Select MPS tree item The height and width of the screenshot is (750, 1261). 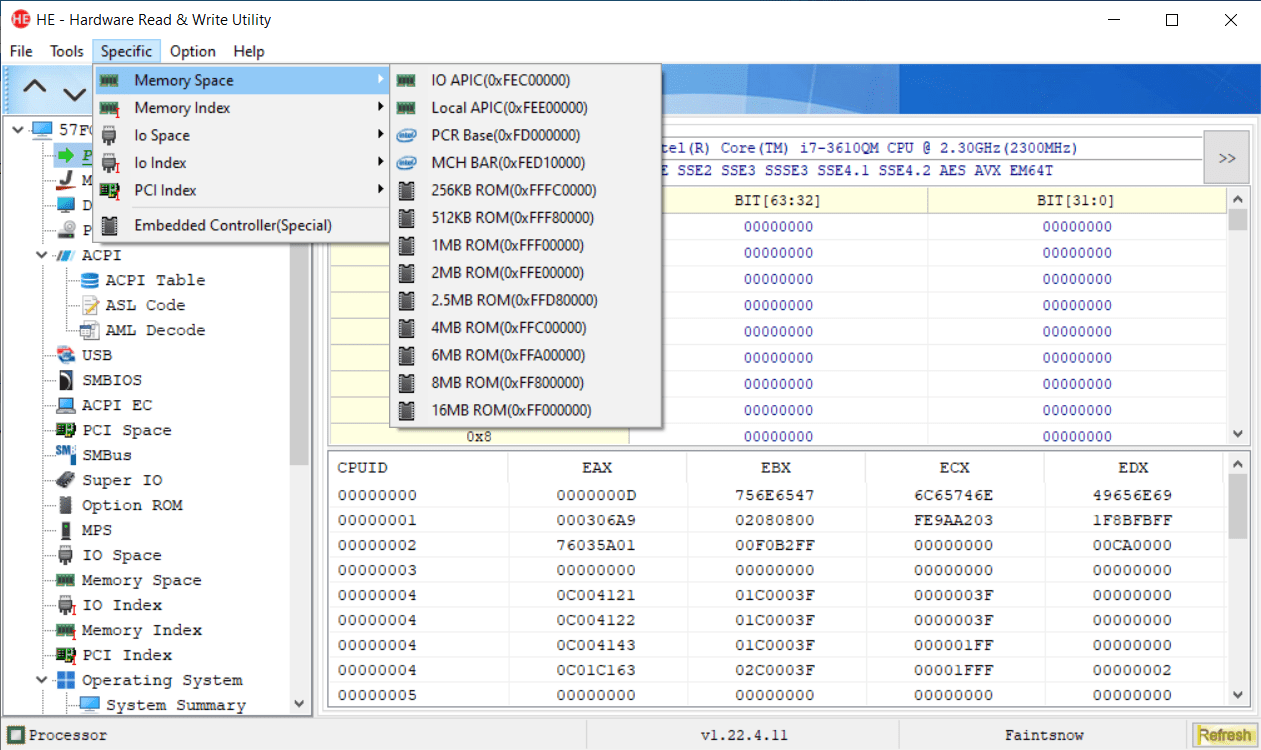(97, 530)
